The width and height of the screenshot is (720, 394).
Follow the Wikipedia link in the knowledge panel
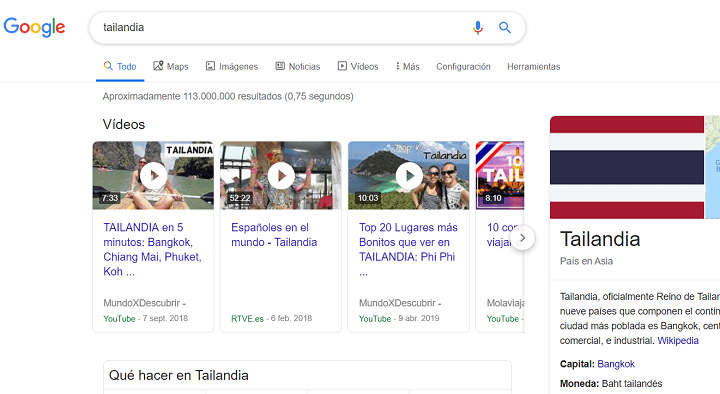(x=678, y=340)
